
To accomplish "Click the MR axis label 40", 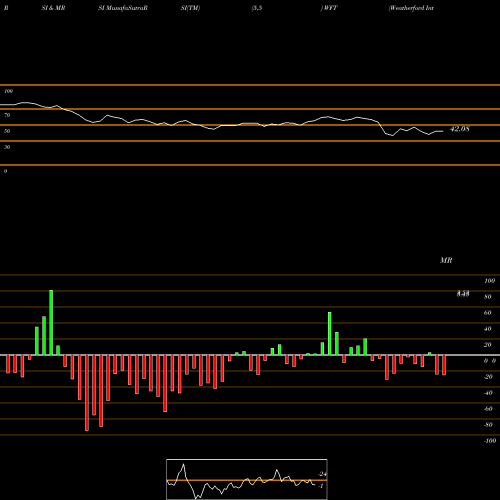I will click(488, 329).
